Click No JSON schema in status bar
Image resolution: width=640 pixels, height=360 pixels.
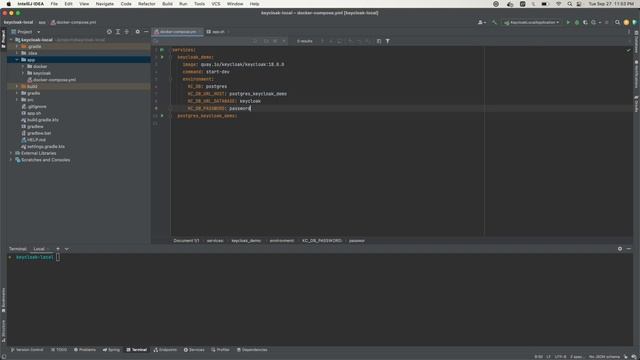click(x=604, y=356)
